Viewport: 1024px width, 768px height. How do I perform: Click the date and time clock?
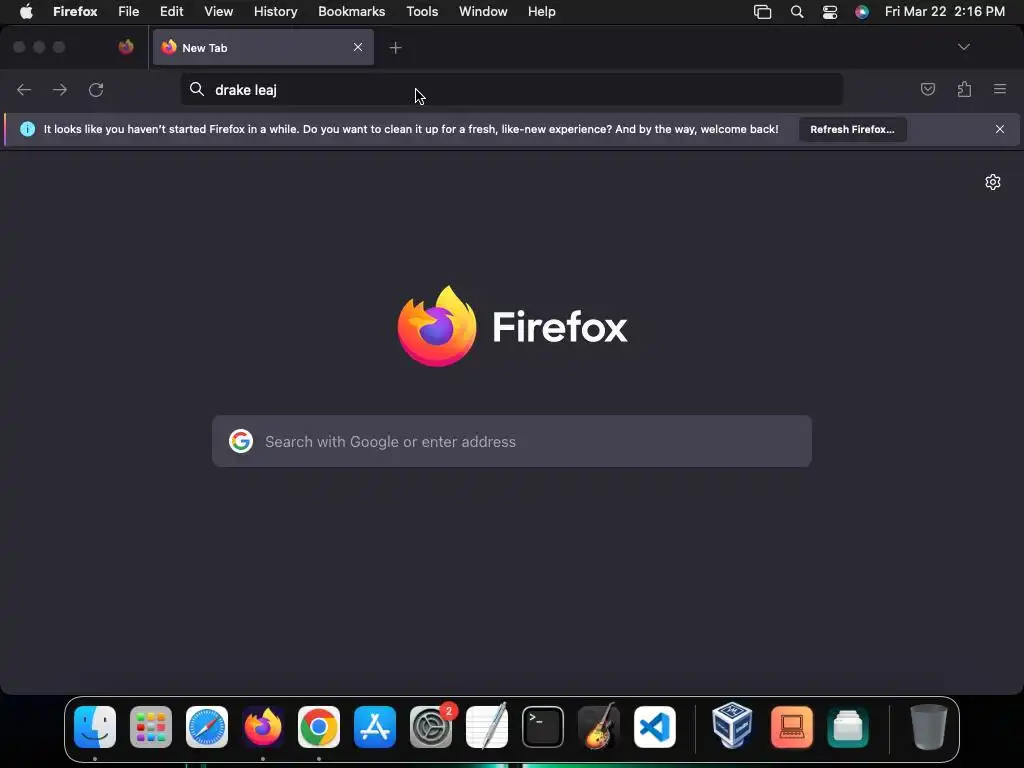(x=945, y=12)
